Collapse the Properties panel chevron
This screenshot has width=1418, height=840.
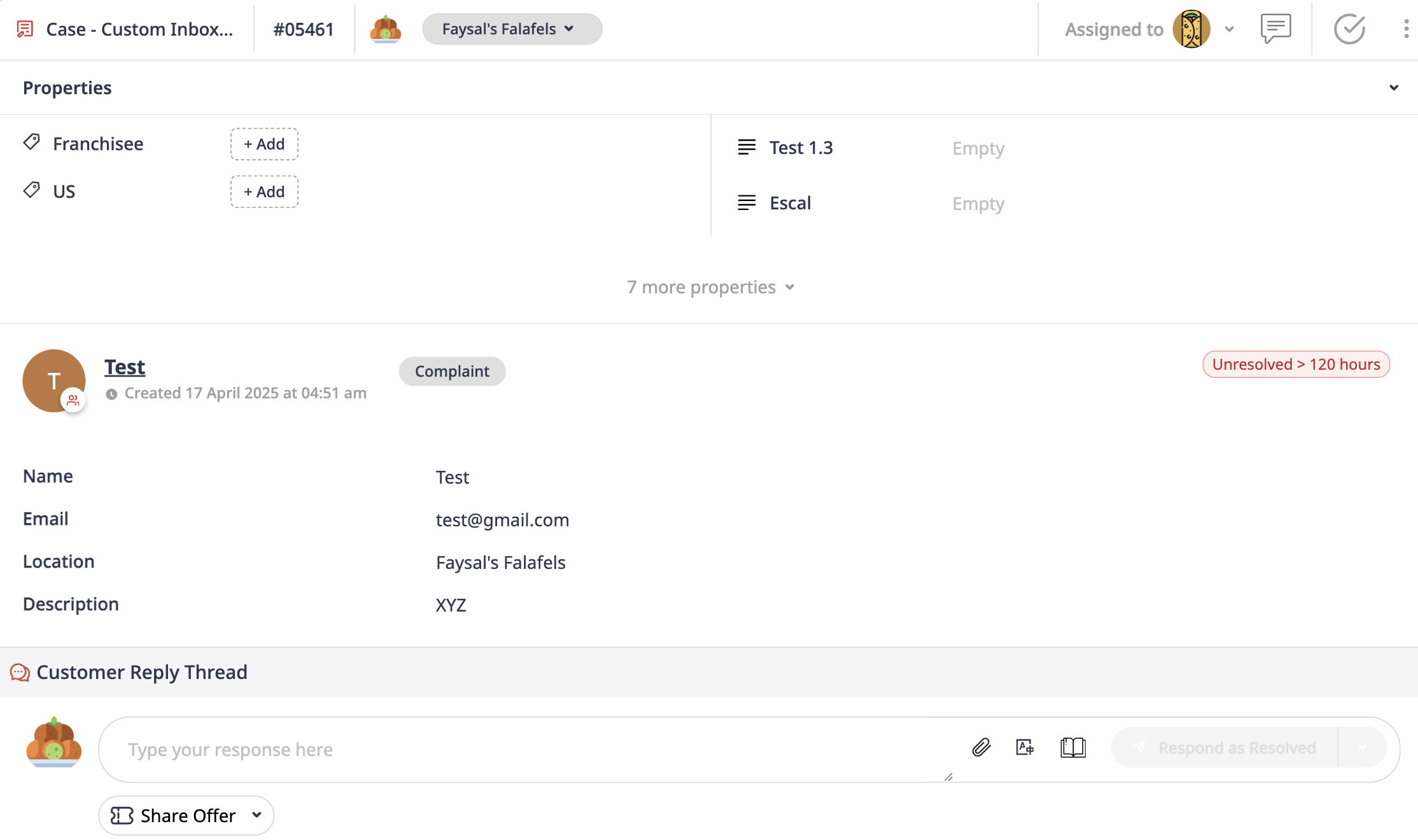pyautogui.click(x=1394, y=88)
